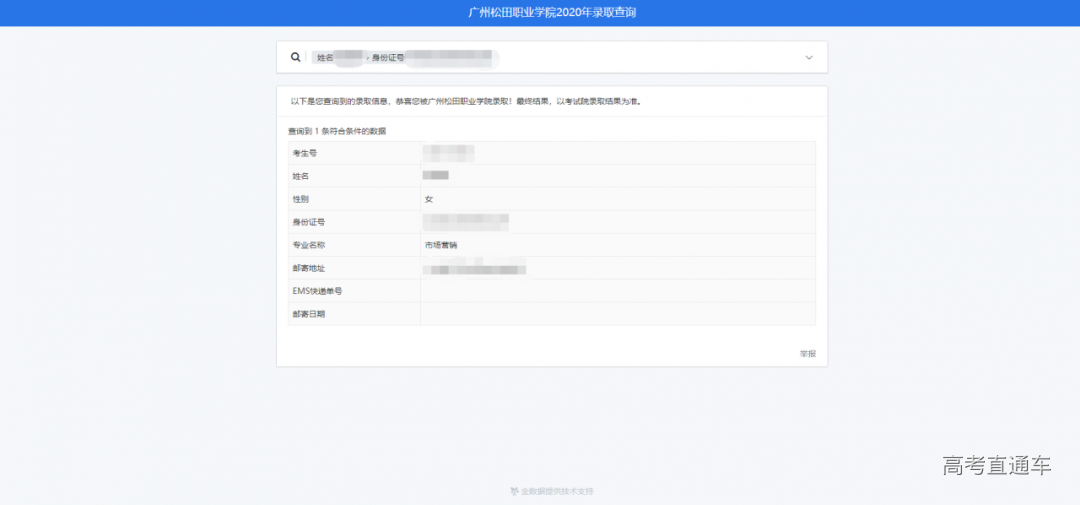
Task: Click the 查询到 1 条符合条件的数据 result count
Action: tap(337, 131)
